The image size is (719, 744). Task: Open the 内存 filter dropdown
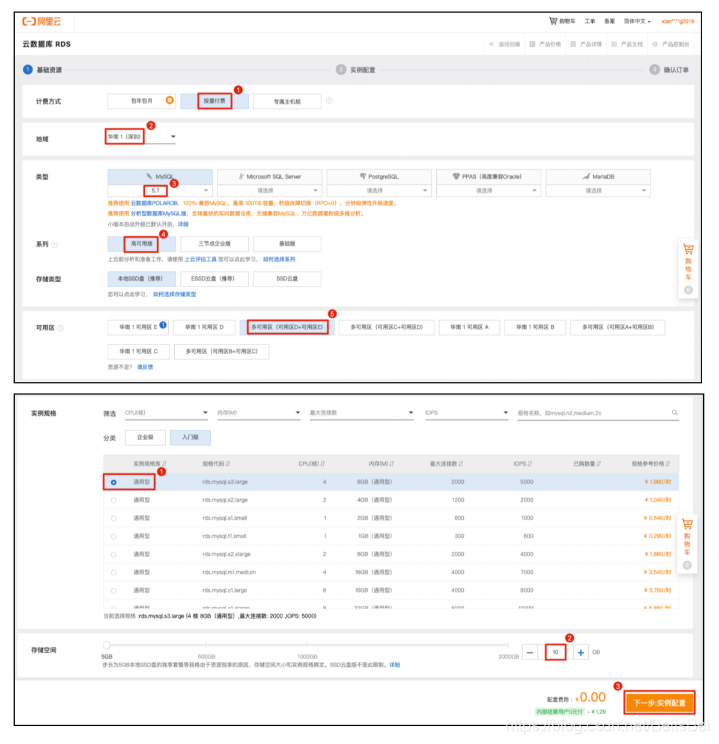tap(259, 413)
